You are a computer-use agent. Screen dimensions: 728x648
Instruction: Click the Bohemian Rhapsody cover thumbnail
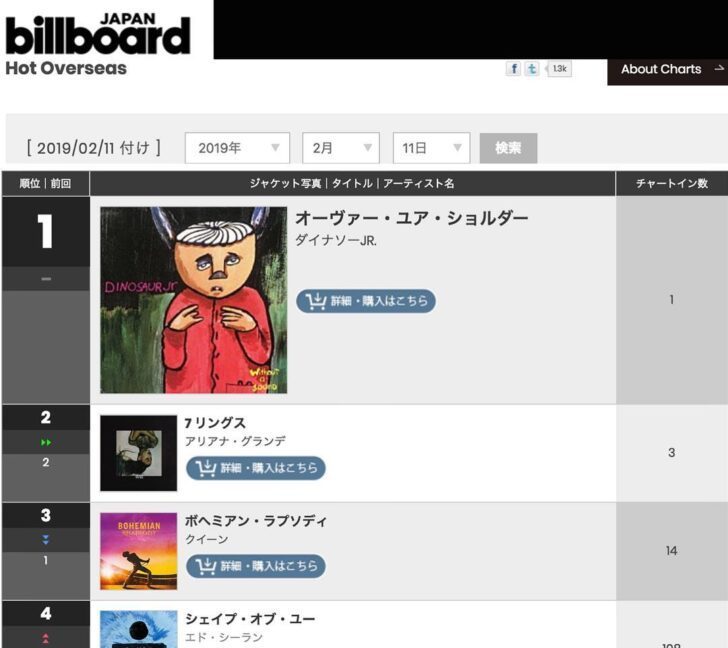coord(138,551)
